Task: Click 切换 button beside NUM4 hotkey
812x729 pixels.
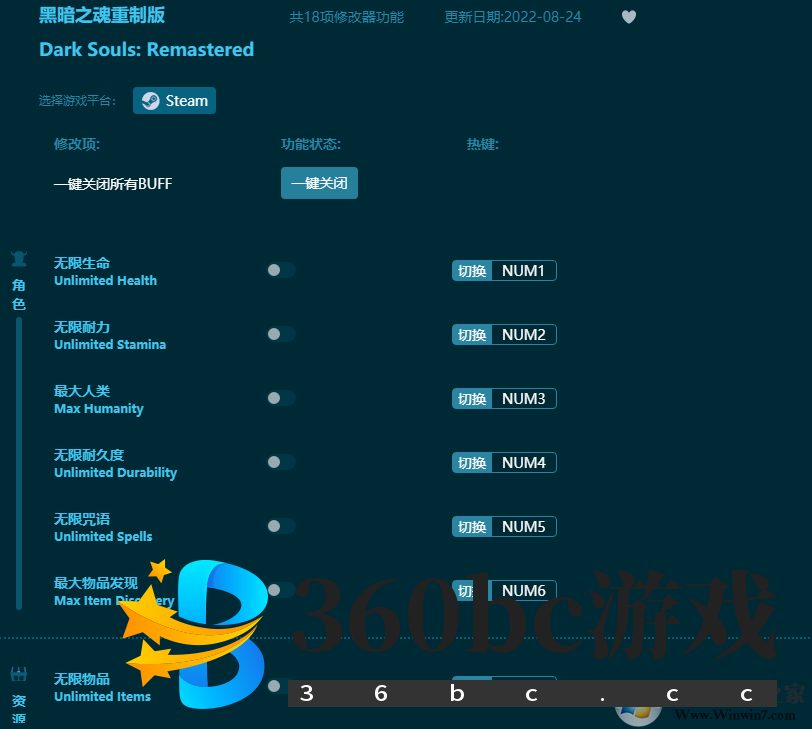Action: pos(472,463)
